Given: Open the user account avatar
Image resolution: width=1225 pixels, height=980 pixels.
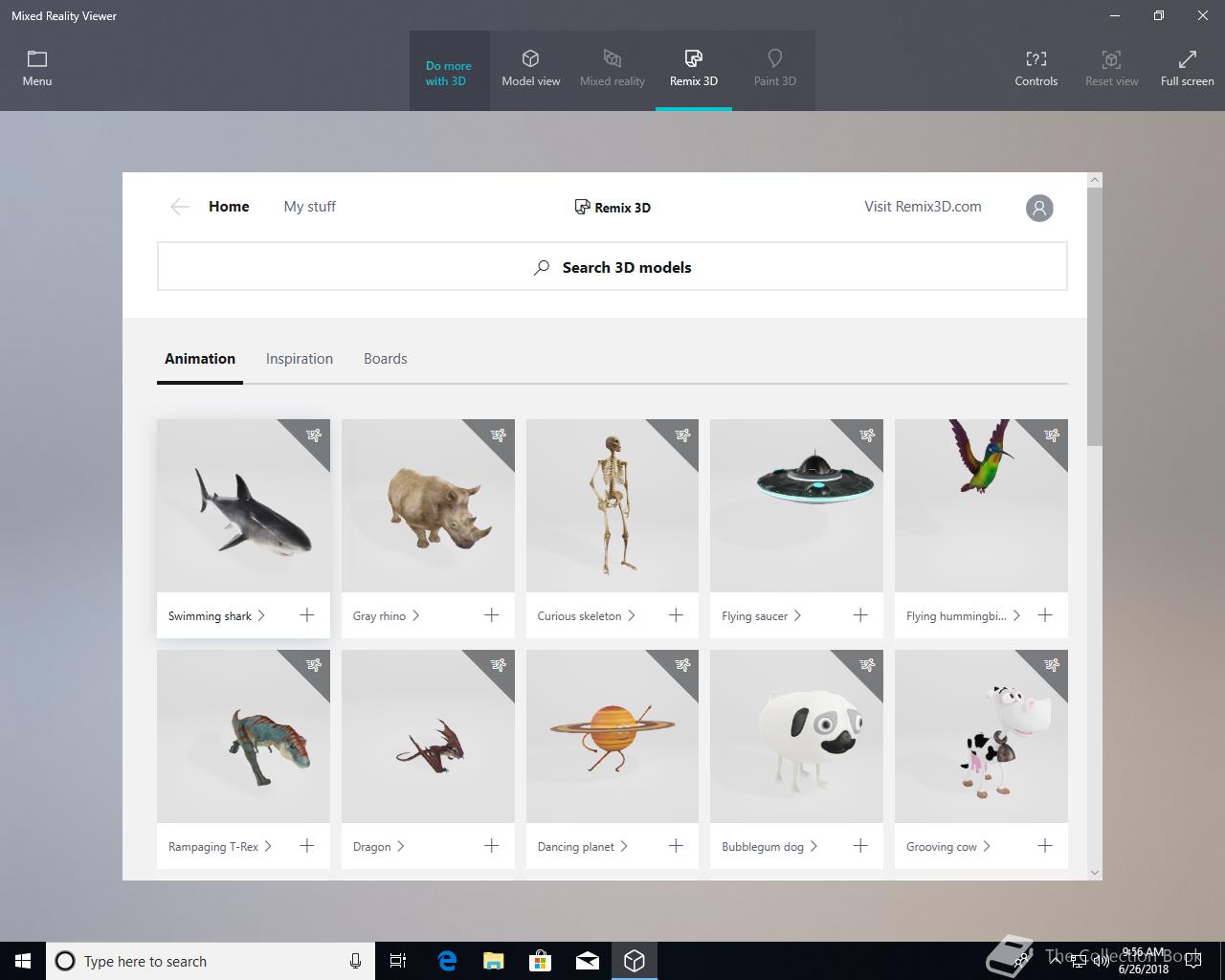Looking at the screenshot, I should click(1039, 208).
